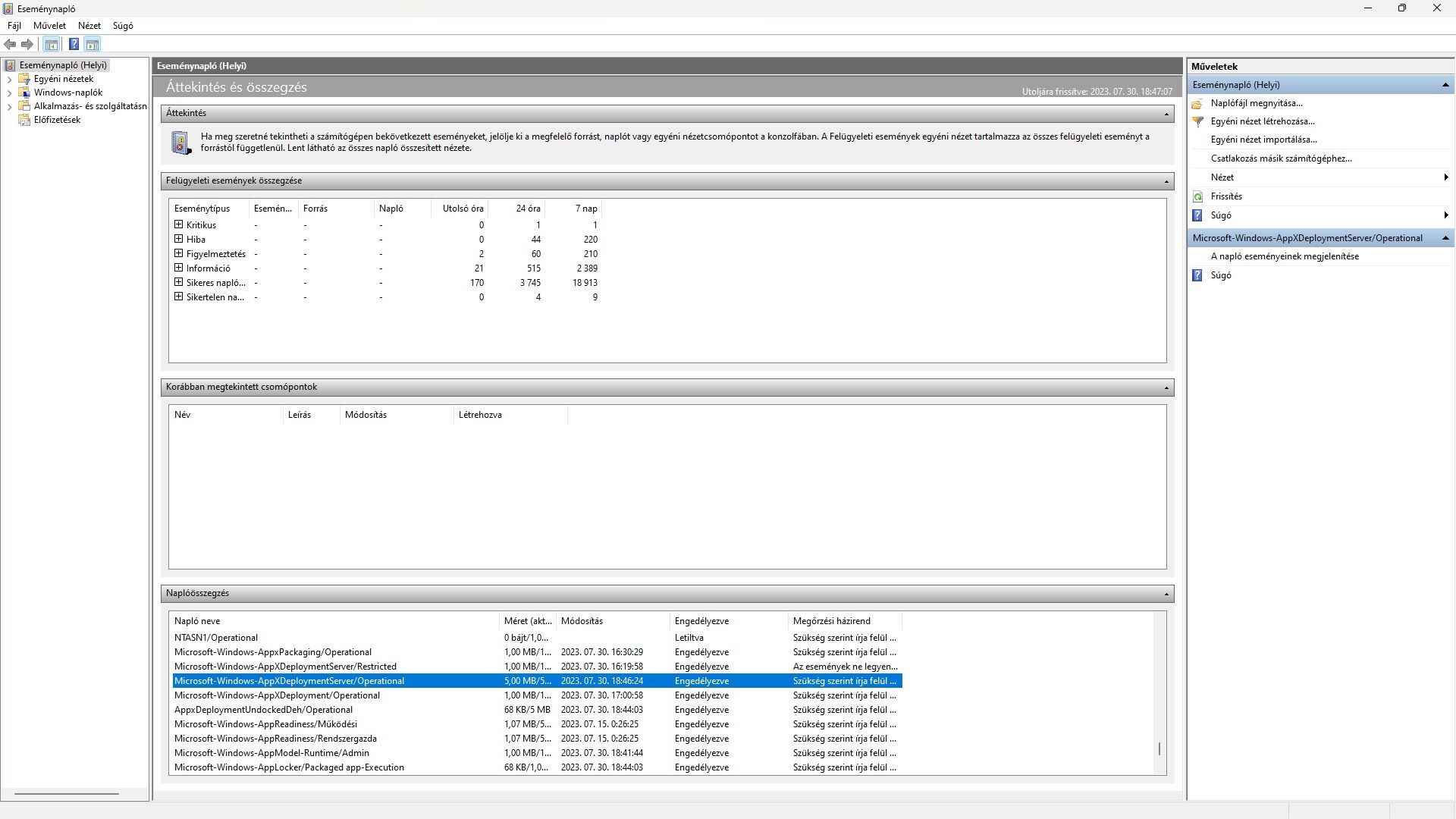This screenshot has width=1456, height=819.
Task: Click Csatlakozás másik számítógéphez... action
Action: click(x=1282, y=158)
